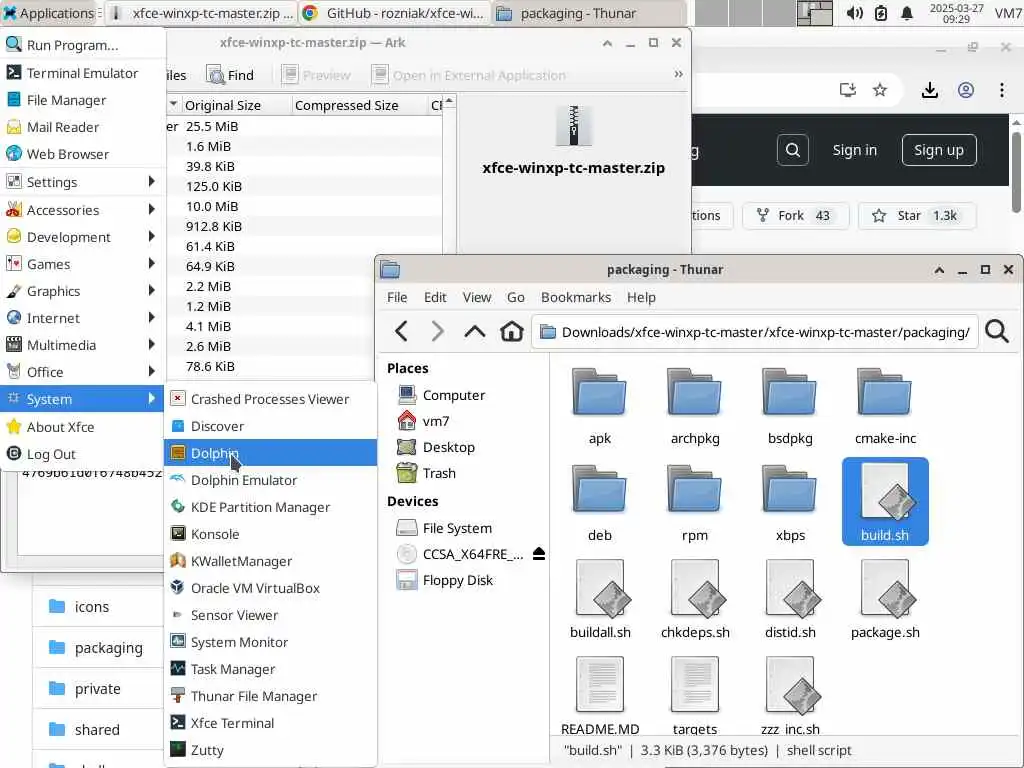
Task: Open Thunar File menu
Action: (396, 297)
